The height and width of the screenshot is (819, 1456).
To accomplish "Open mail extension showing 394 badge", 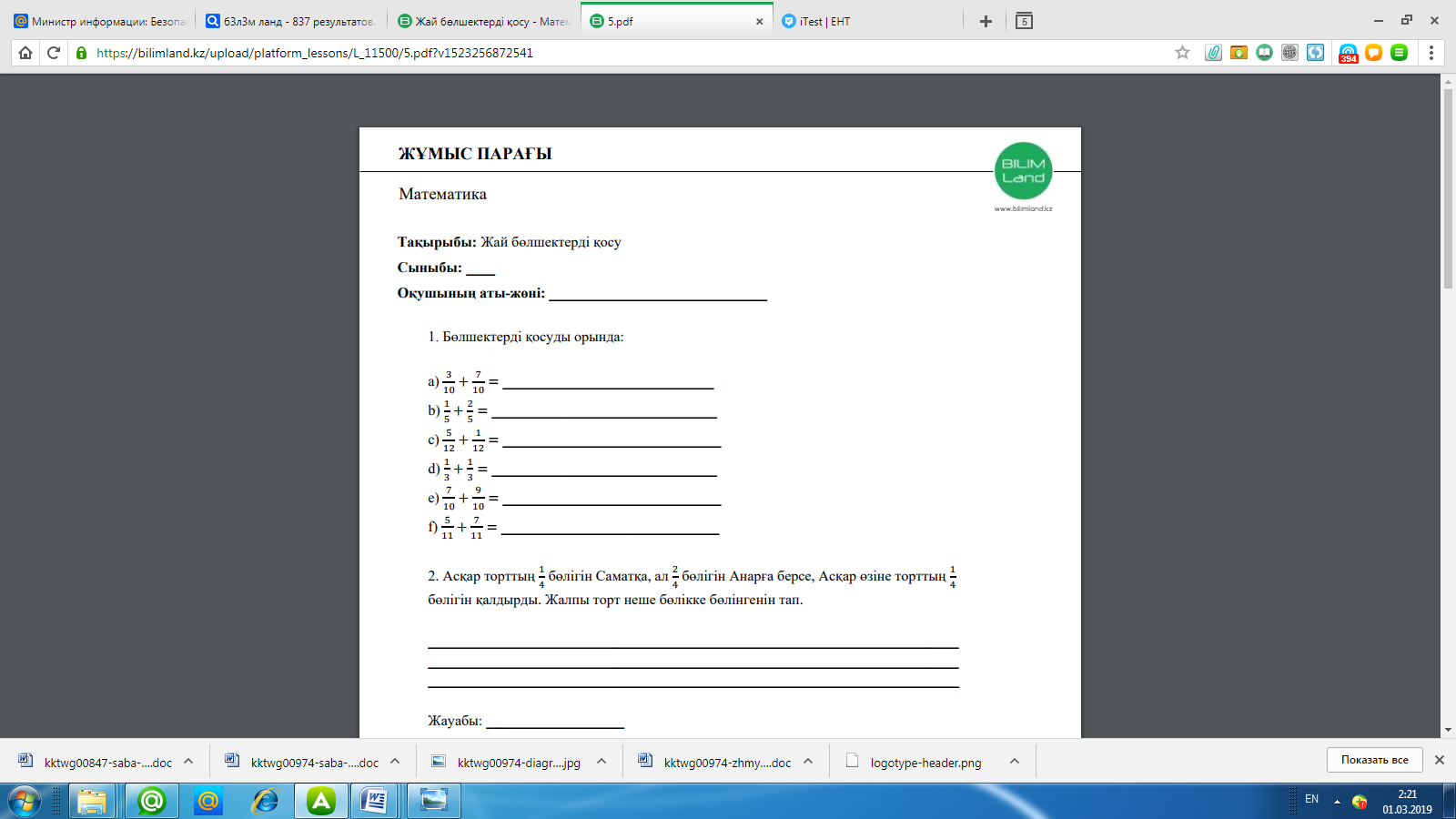I will (x=1349, y=53).
